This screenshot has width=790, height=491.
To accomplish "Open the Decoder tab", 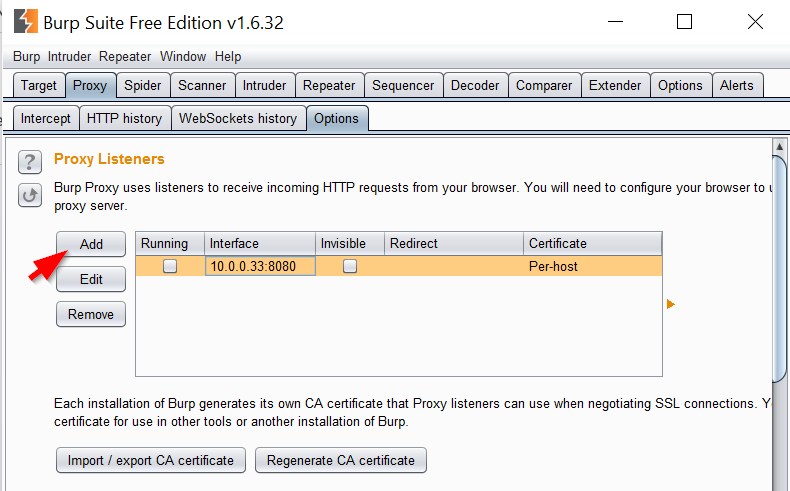I will pyautogui.click(x=475, y=86).
